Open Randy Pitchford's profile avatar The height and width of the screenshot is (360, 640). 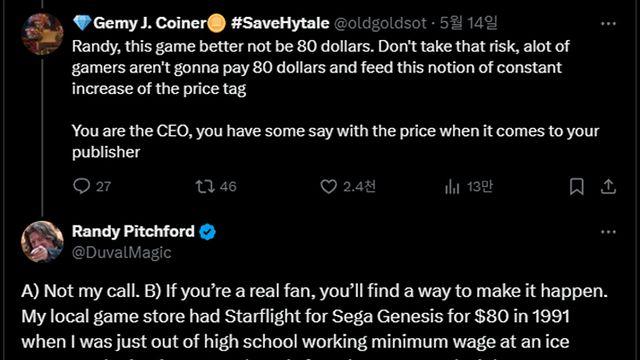click(x=42, y=242)
